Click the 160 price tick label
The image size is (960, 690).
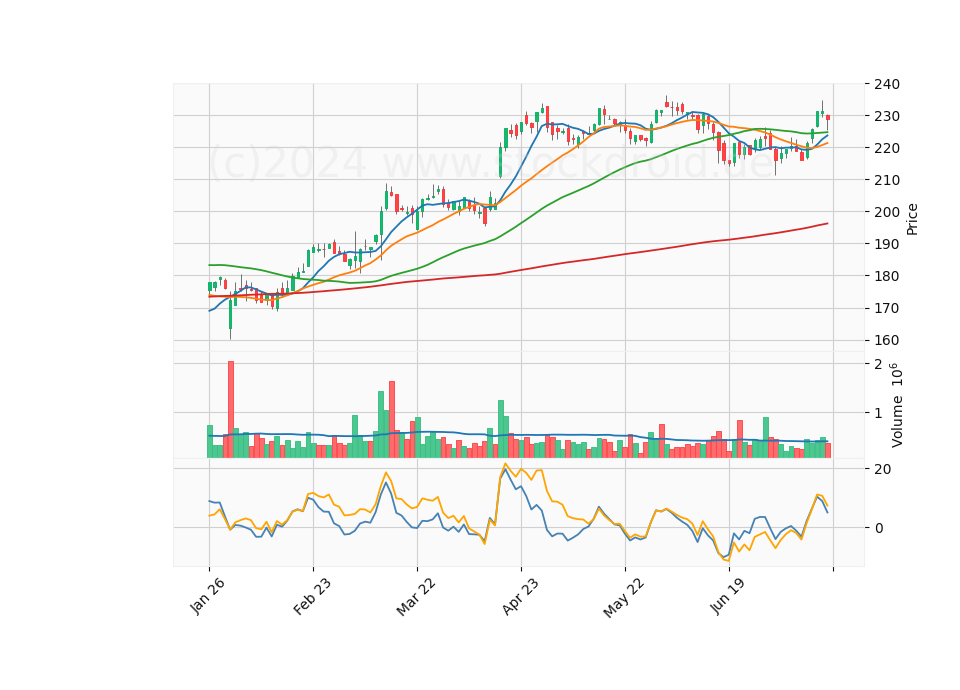[x=887, y=340]
